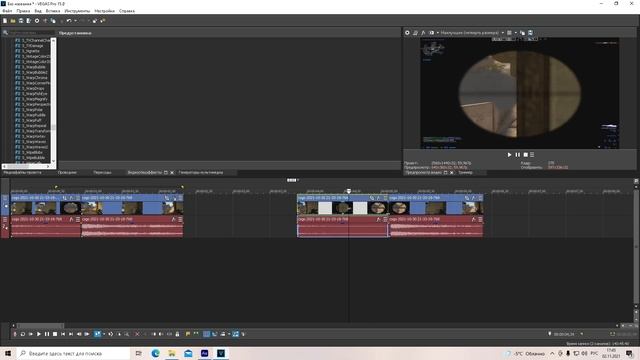Open the Normal Edit tool dropdown arrow
Image resolution: width=640 pixels, height=360 pixels.
(104, 334)
